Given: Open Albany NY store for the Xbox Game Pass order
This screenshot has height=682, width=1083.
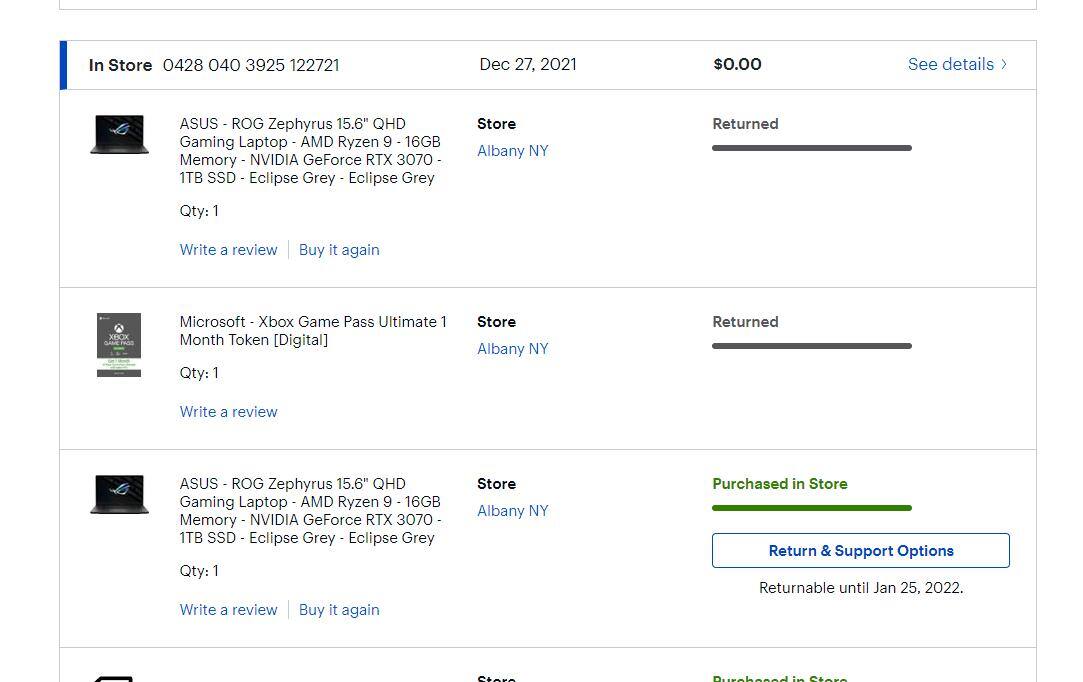Looking at the screenshot, I should coord(513,348).
